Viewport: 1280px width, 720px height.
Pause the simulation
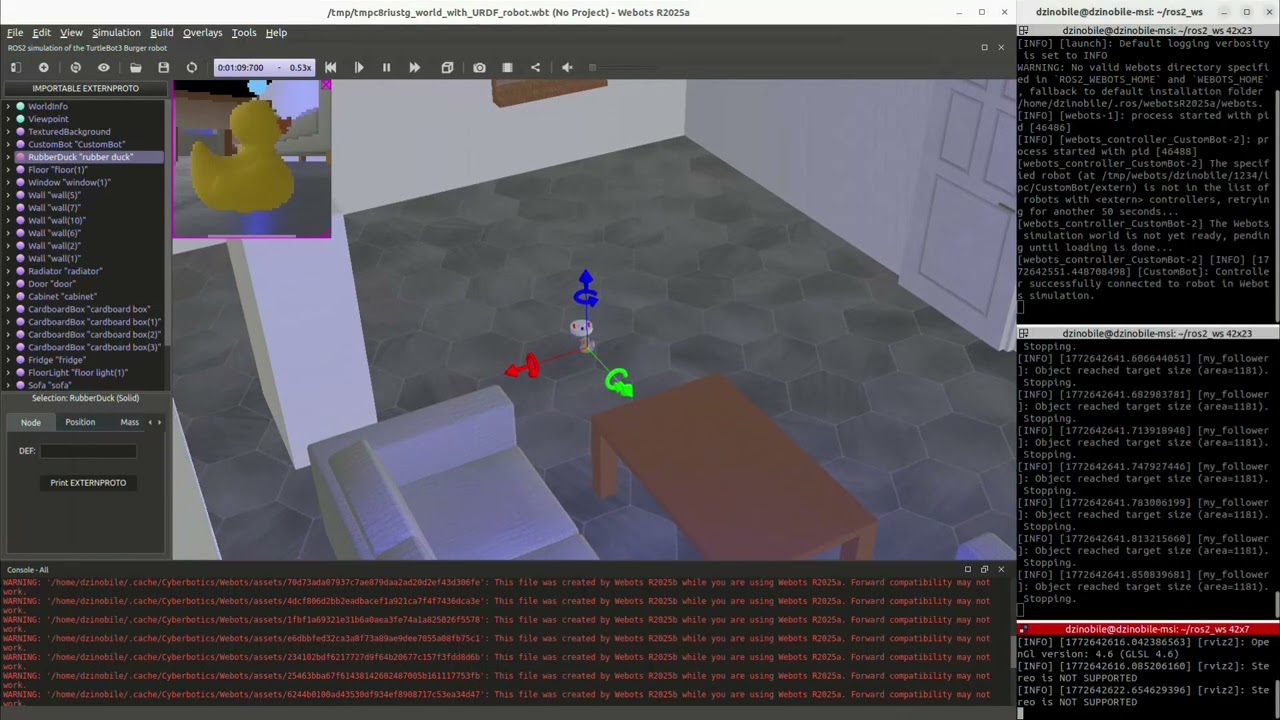coord(386,67)
